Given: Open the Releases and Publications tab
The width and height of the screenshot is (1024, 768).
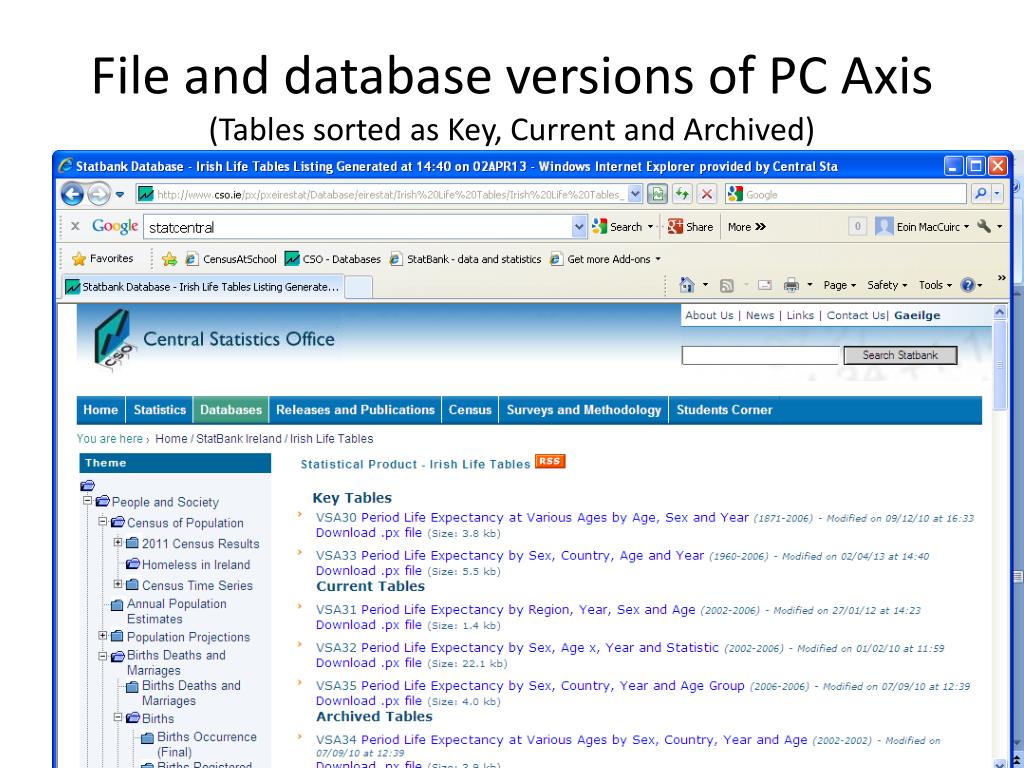Looking at the screenshot, I should point(355,410).
